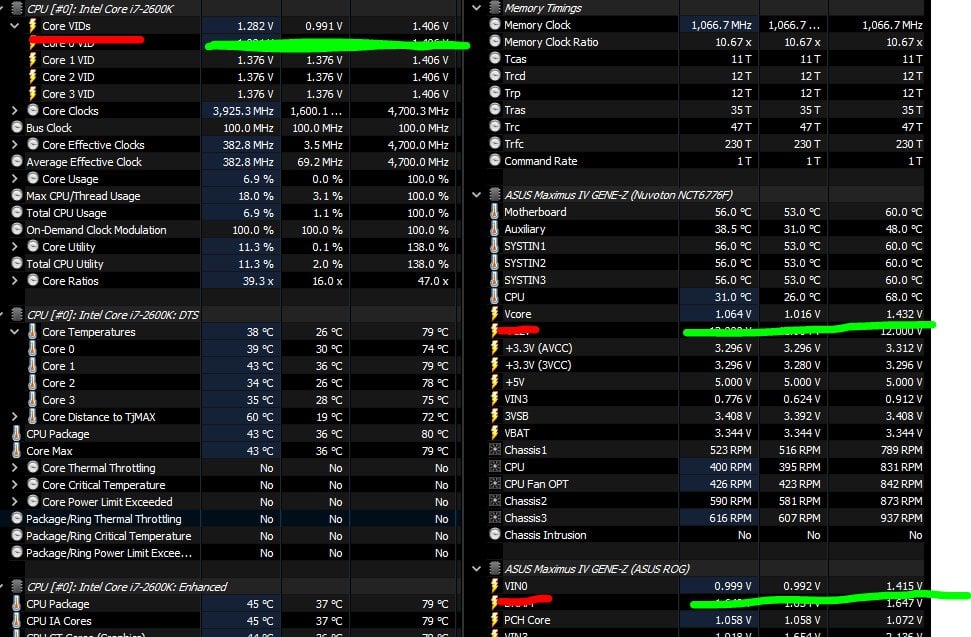Image resolution: width=971 pixels, height=637 pixels.
Task: Collapse the ASUS ROG sensor section
Action: pos(476,569)
